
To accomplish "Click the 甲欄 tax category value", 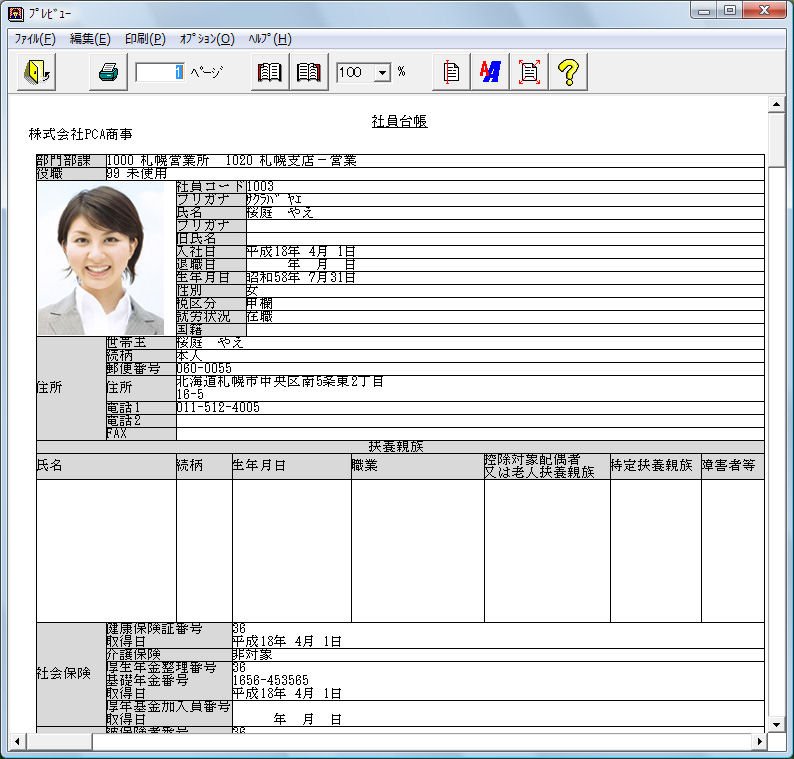I will coord(259,303).
